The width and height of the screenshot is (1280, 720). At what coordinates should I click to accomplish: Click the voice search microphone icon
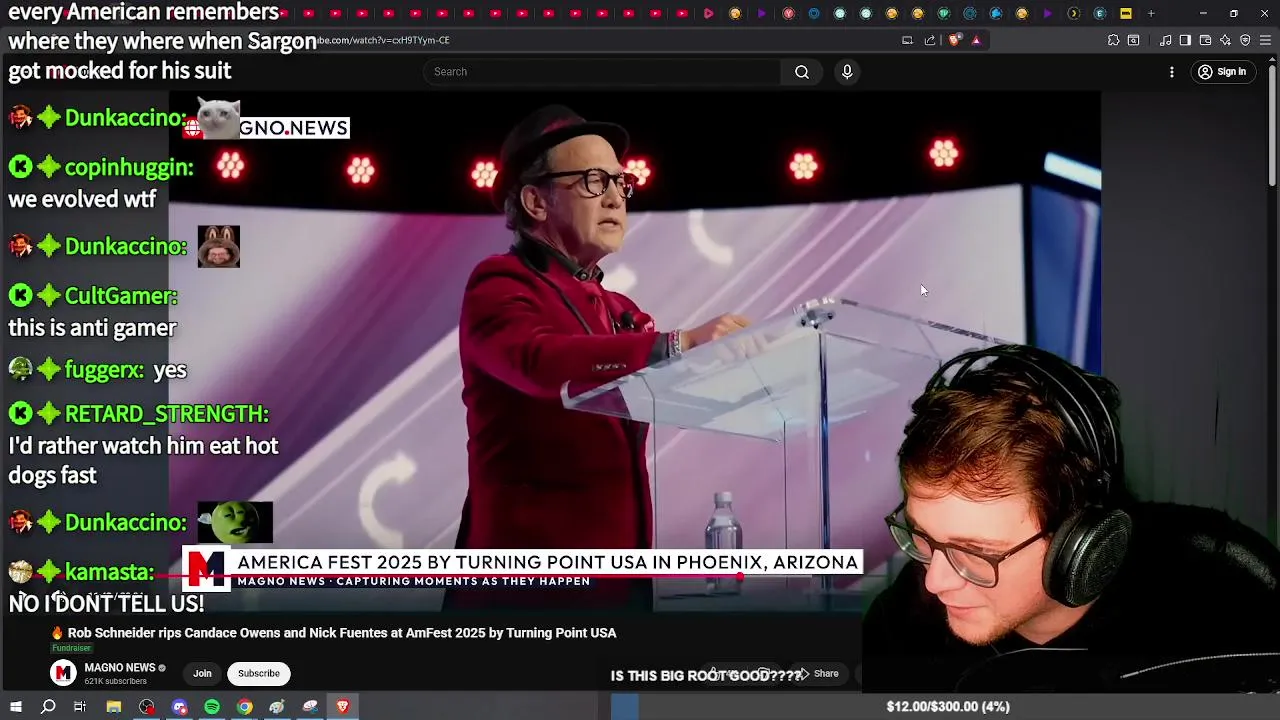tap(847, 71)
